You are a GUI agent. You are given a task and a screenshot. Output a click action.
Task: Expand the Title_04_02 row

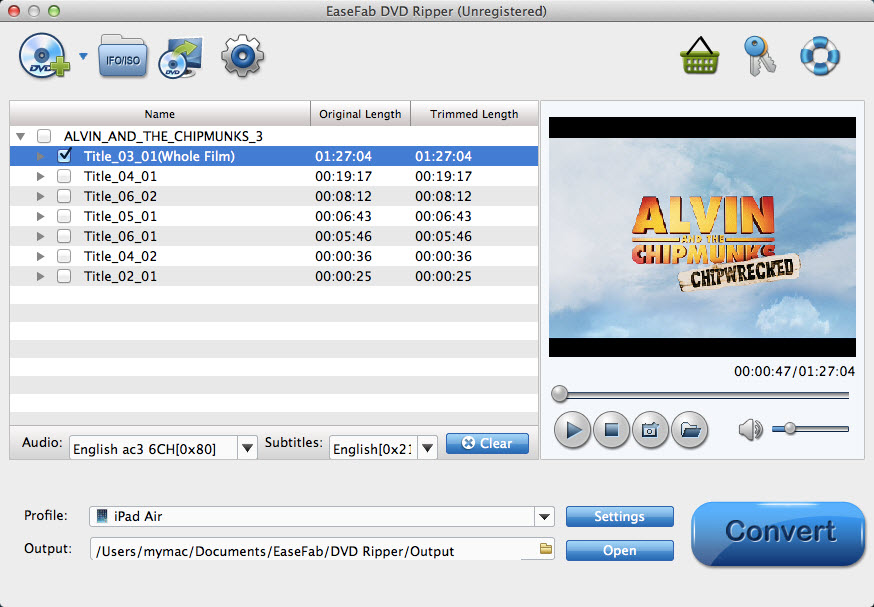40,256
